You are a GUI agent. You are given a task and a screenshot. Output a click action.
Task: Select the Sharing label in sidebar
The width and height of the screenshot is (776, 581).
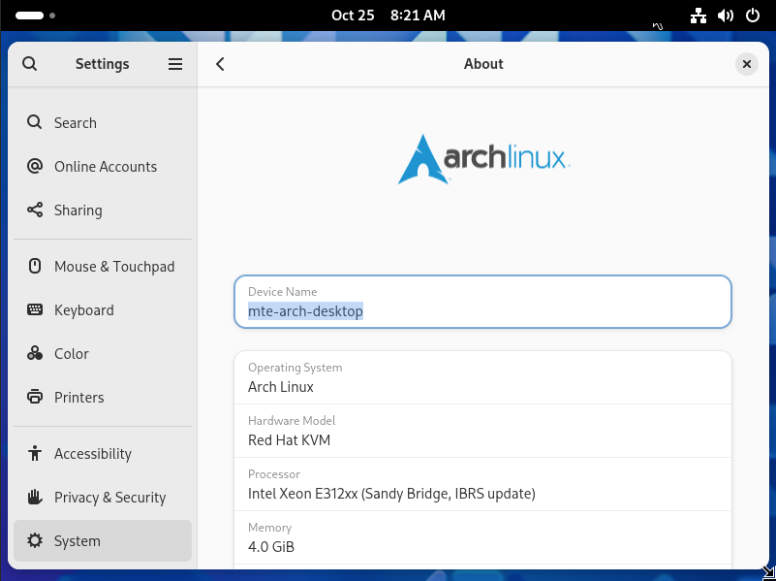78,210
